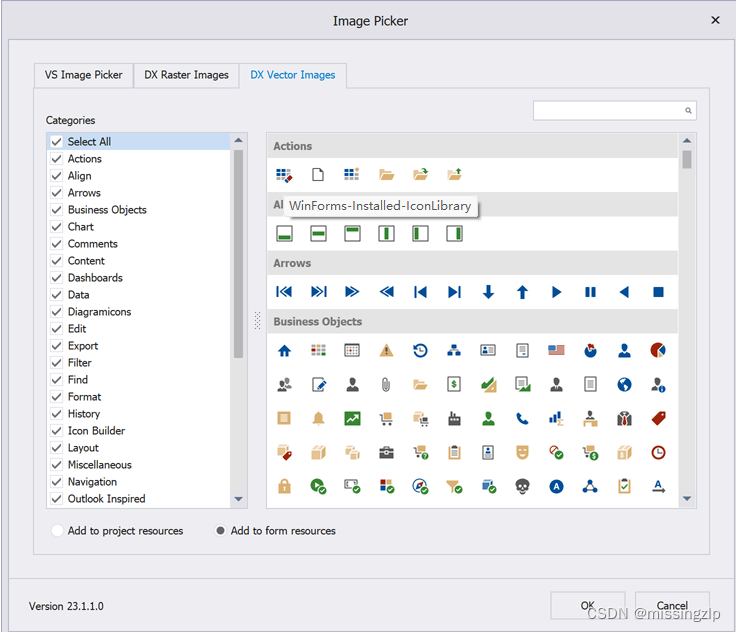Open the DX Raster Images tab
The image size is (736, 632).
click(x=186, y=75)
